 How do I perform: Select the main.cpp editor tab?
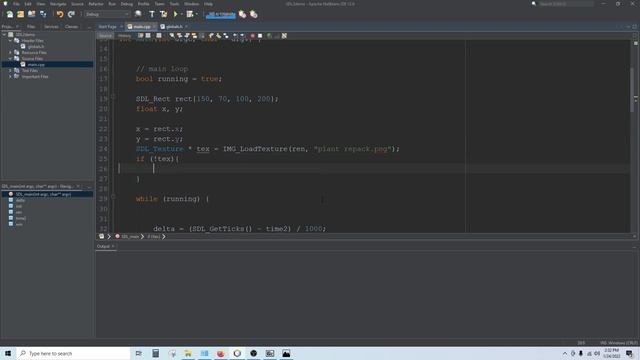(142, 27)
